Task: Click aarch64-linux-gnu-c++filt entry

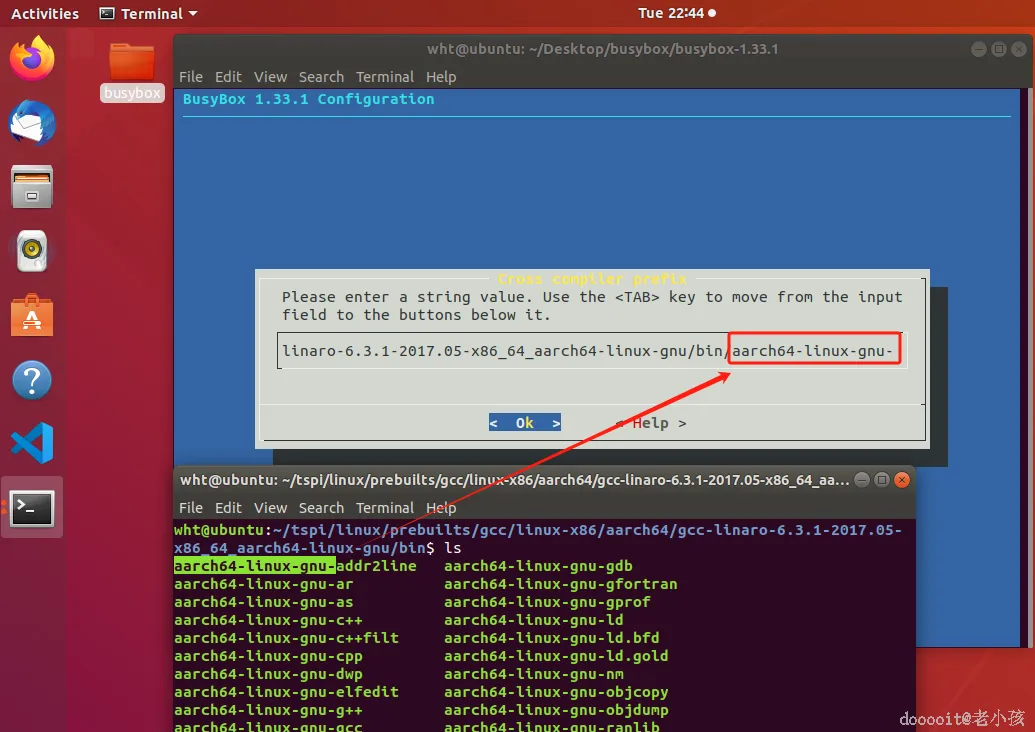Action: (286, 638)
